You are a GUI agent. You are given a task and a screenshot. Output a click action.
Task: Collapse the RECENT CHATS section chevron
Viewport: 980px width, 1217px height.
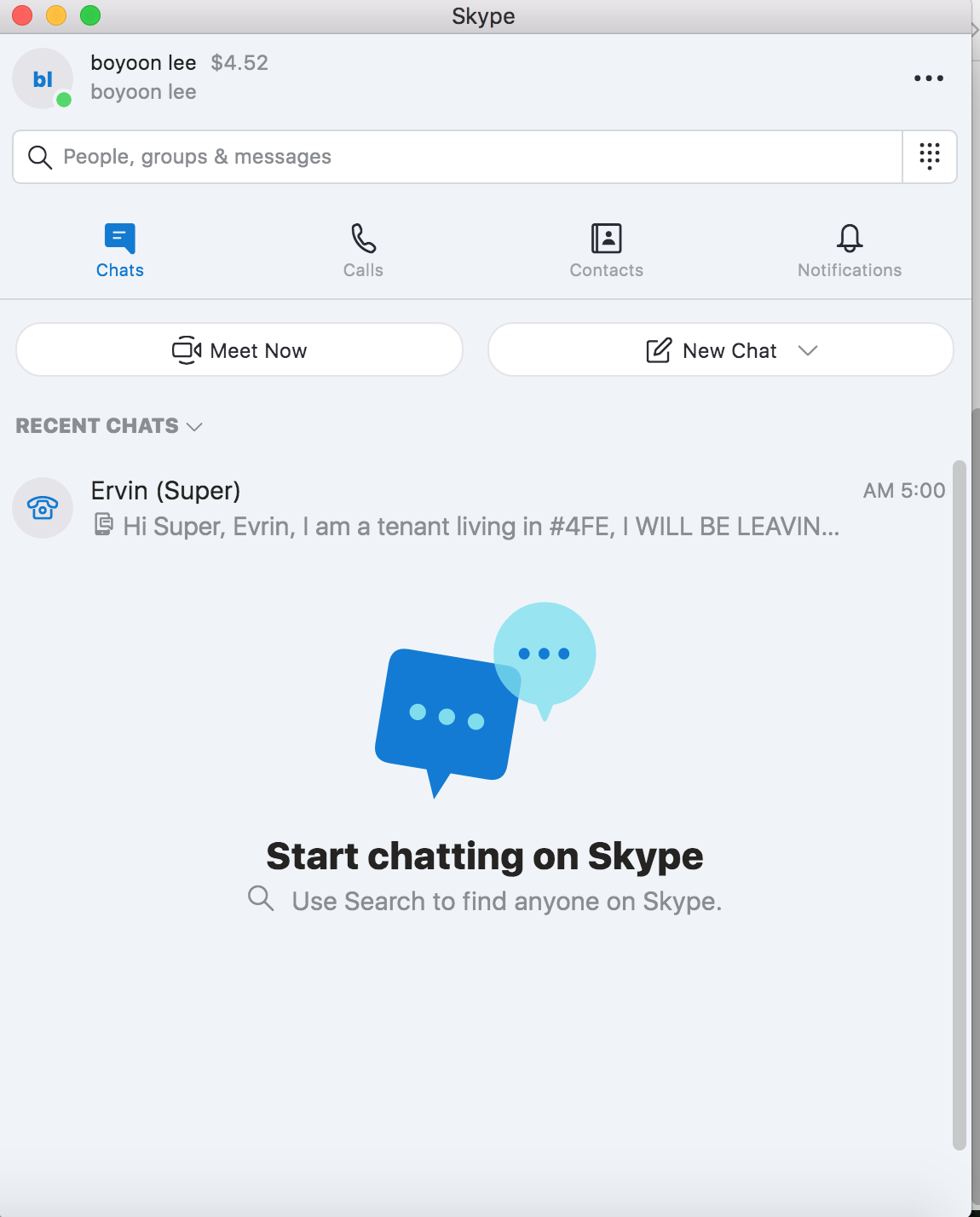[194, 427]
